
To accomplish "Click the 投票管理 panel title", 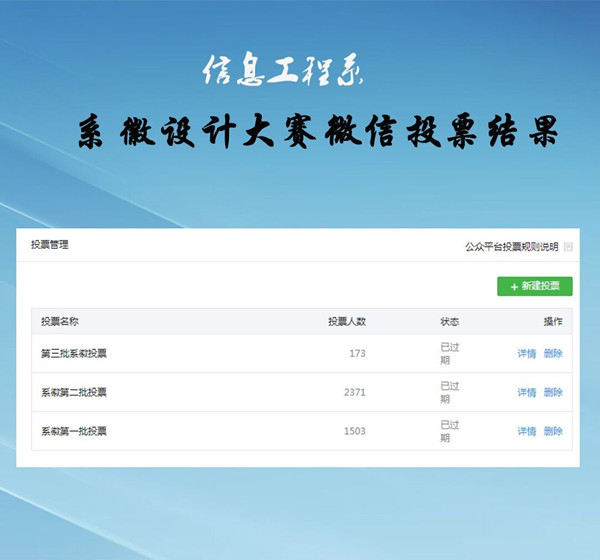I will pyautogui.click(x=50, y=245).
